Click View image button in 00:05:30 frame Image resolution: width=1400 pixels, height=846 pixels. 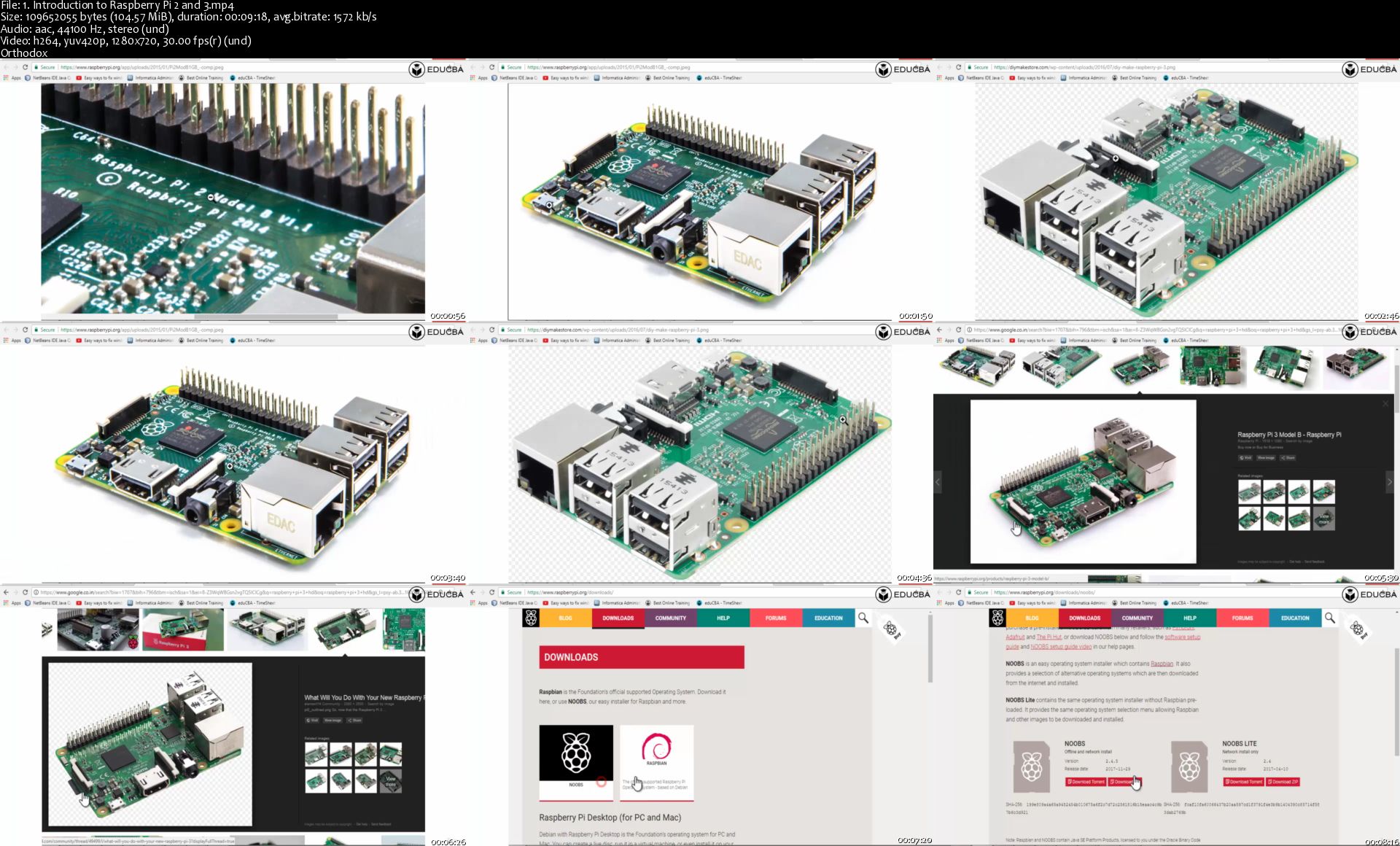1266,457
